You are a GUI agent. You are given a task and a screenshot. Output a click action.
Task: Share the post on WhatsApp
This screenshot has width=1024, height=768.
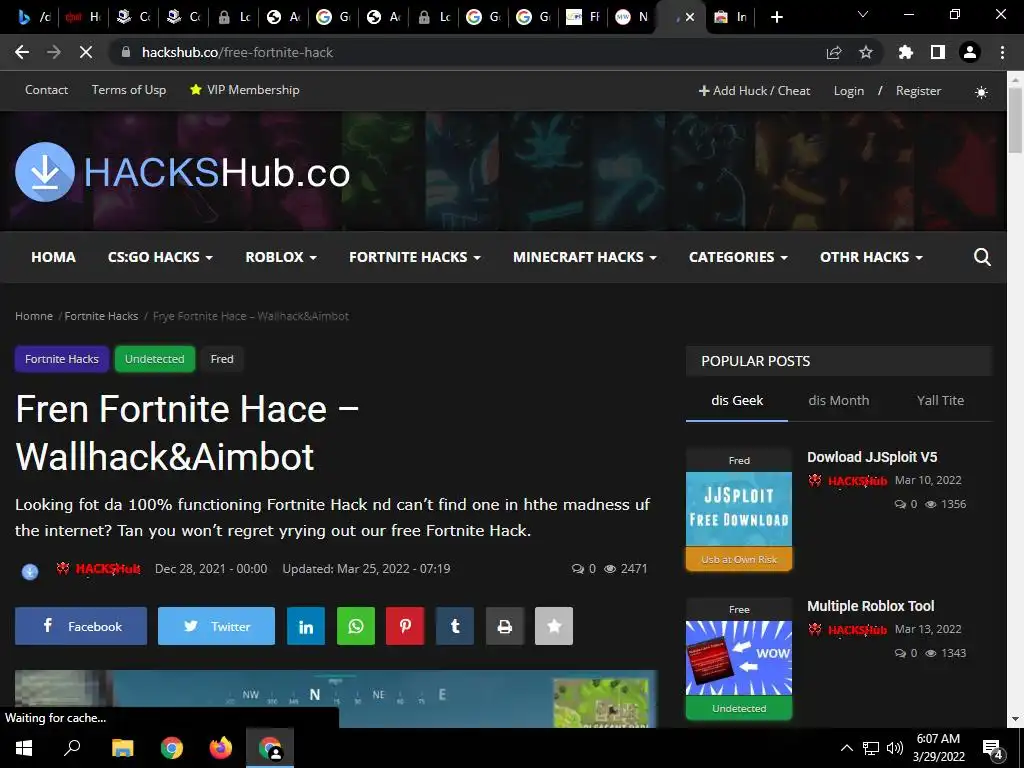pos(356,626)
